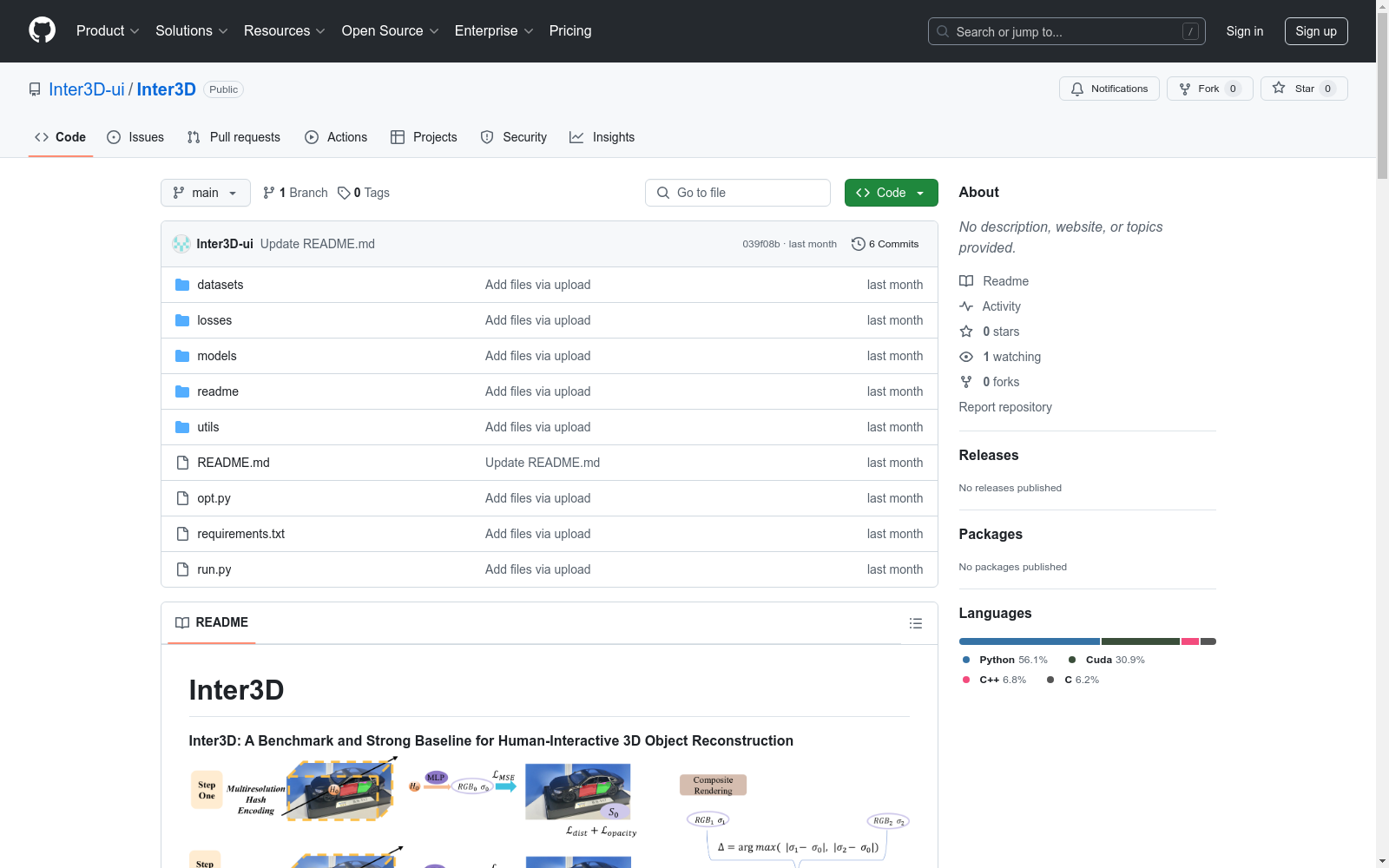The width and height of the screenshot is (1389, 868).
Task: Open the Update README.md commit message in header
Action: pyautogui.click(x=318, y=244)
